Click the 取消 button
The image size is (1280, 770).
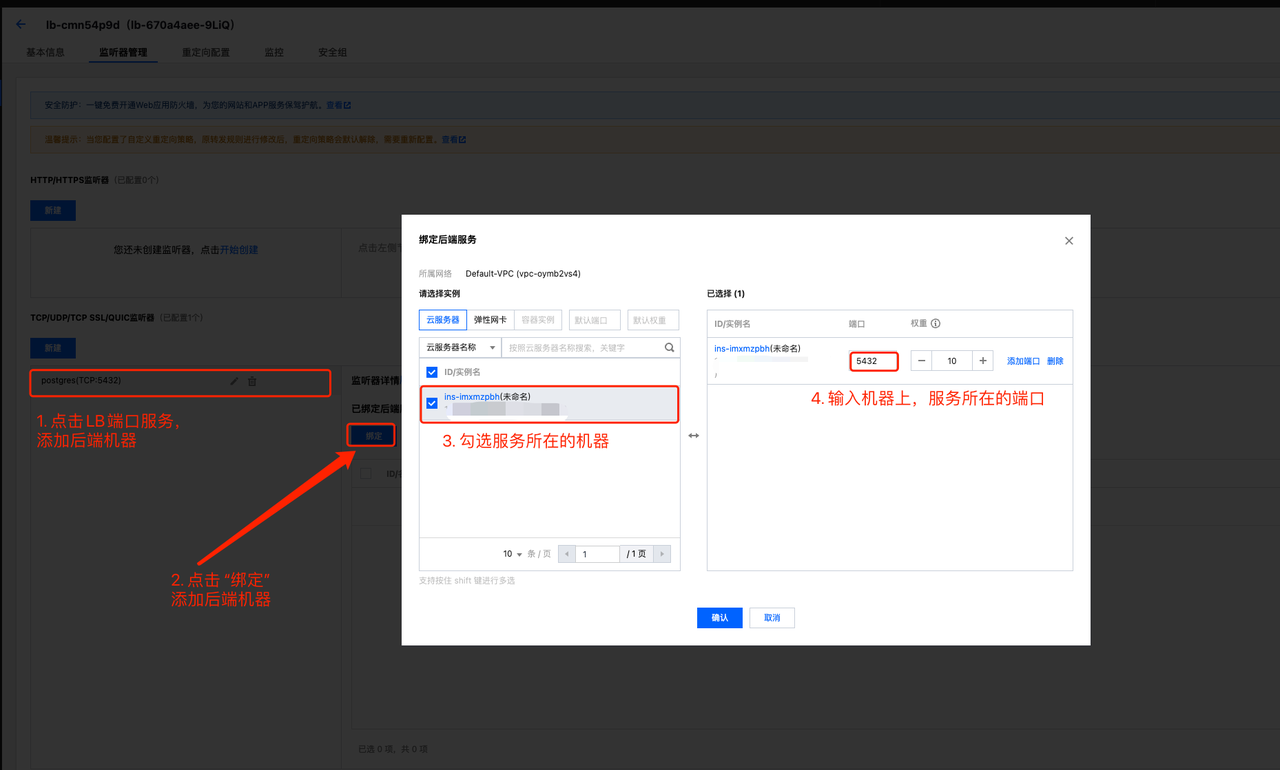772,618
